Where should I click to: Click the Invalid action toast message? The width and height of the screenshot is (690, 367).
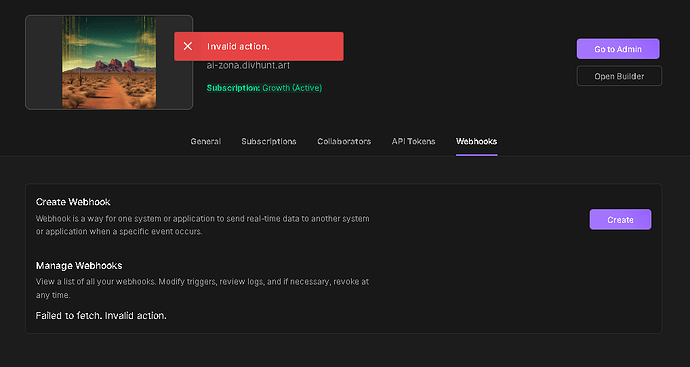click(259, 46)
